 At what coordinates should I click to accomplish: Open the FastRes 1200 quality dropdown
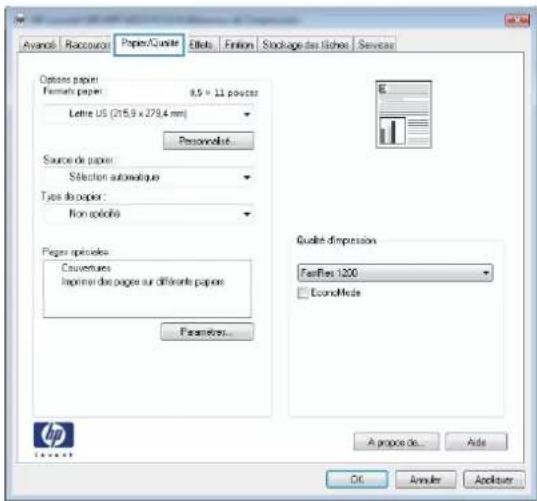pyautogui.click(x=395, y=273)
